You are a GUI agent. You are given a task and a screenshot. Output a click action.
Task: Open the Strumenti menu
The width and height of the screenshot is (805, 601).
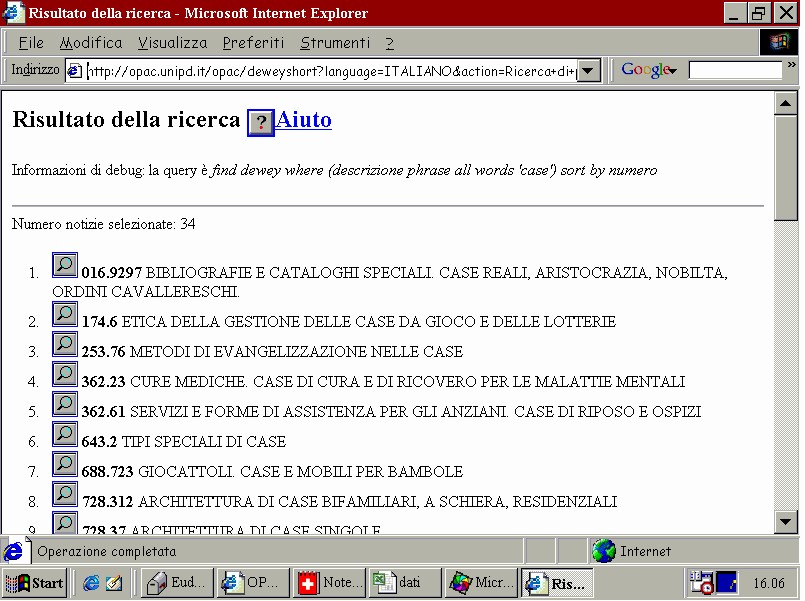(x=335, y=43)
